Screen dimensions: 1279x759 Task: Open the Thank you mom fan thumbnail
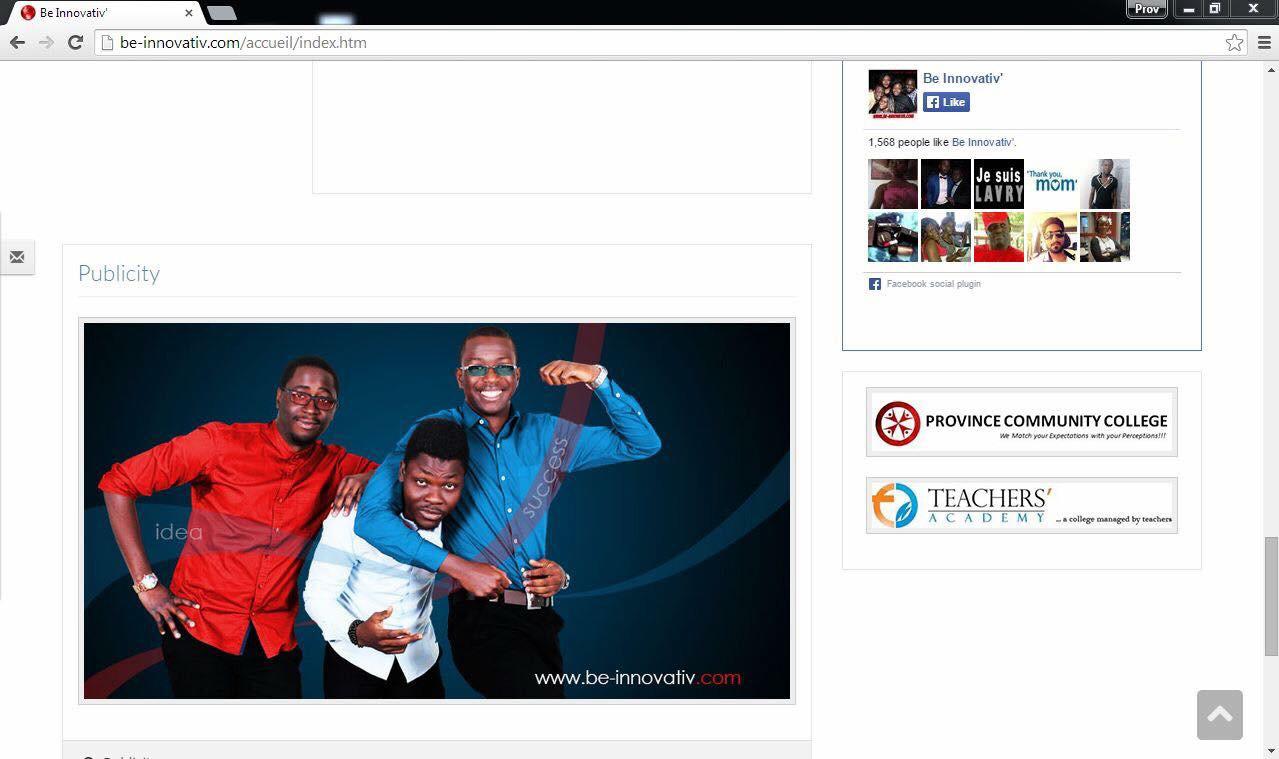[1052, 184]
